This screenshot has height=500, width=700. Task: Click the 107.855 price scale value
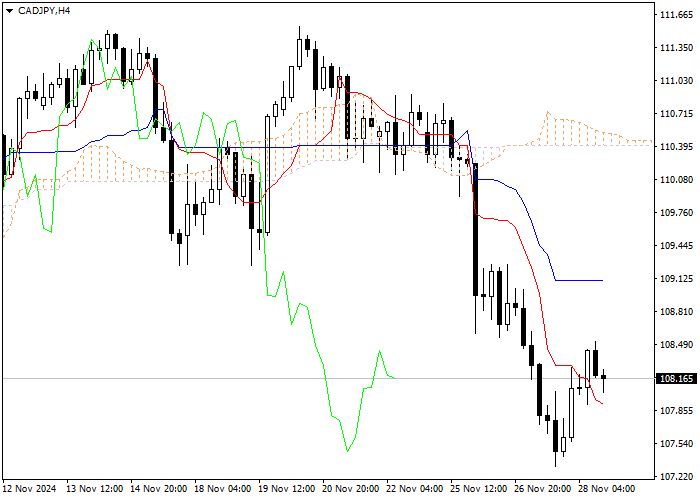coord(676,411)
